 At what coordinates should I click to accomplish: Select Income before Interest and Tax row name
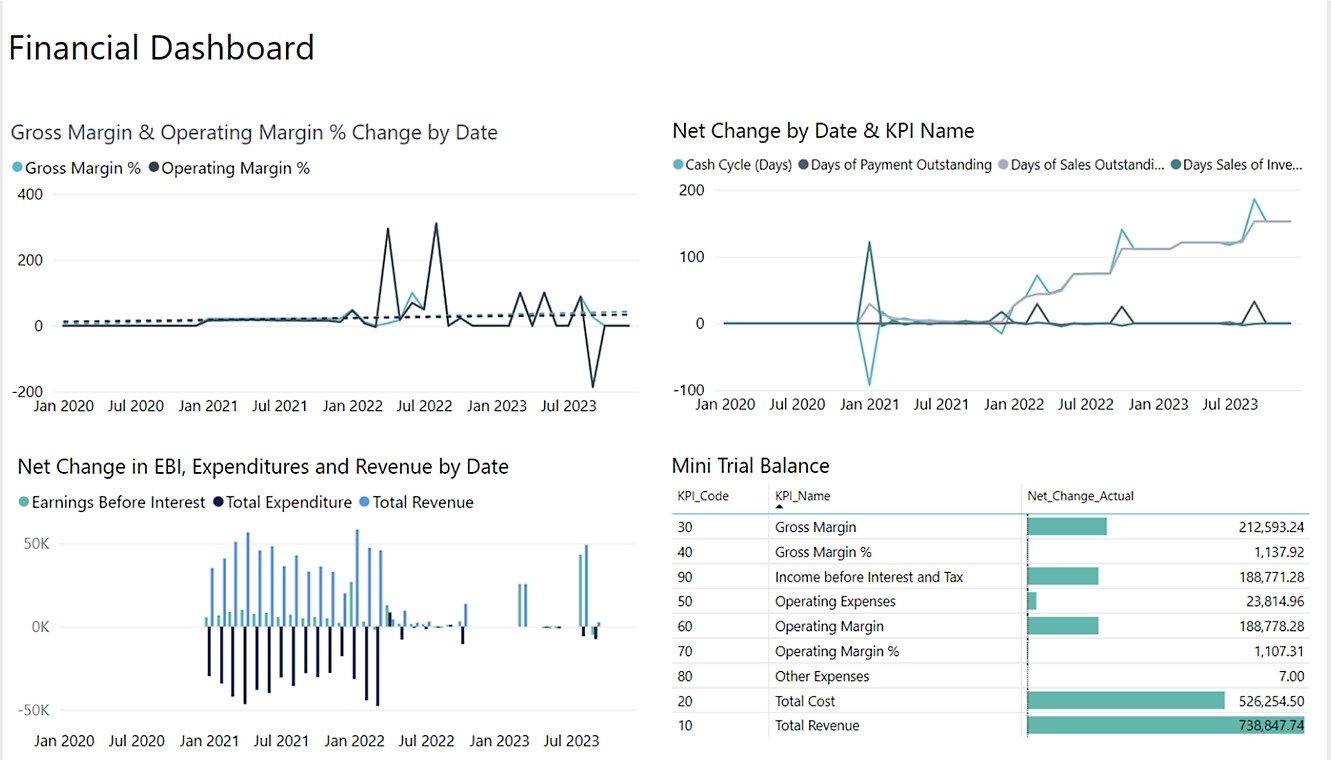[869, 577]
